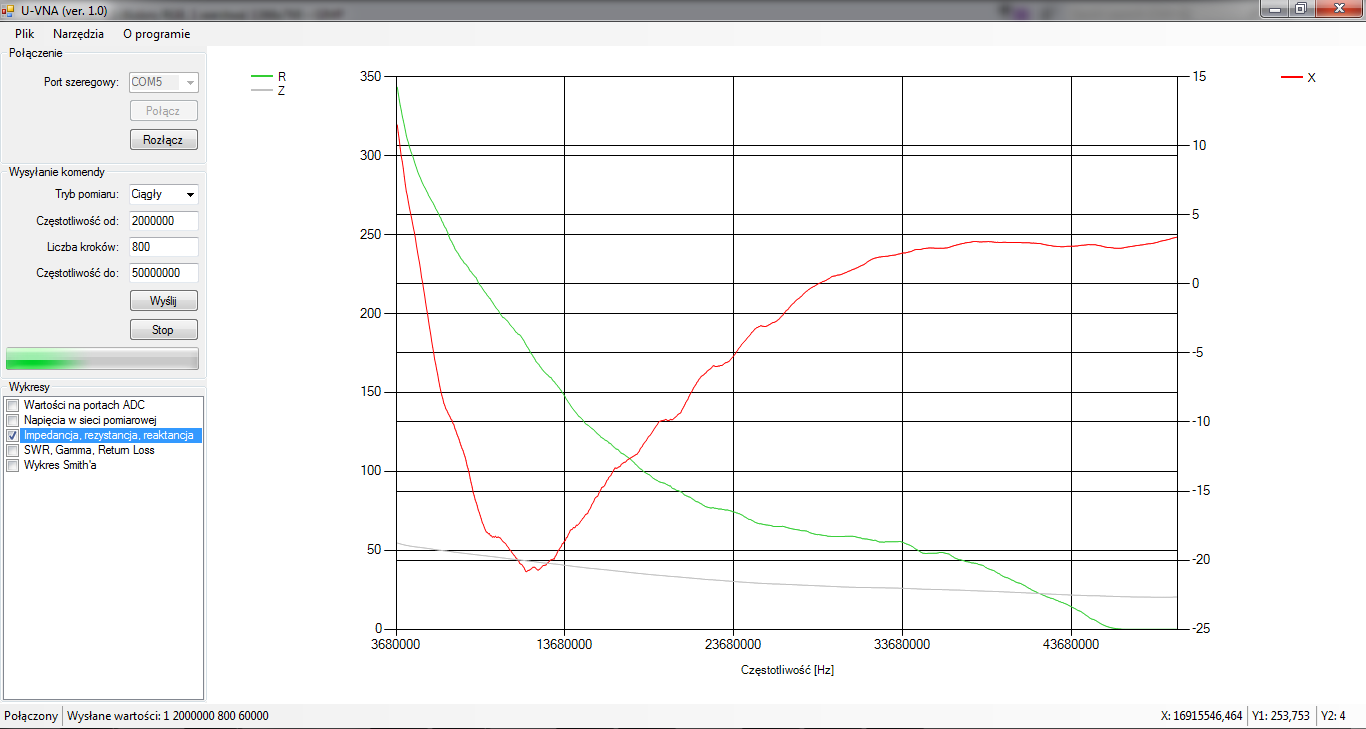Open the Plik menu
The image size is (1366, 729).
pos(24,33)
